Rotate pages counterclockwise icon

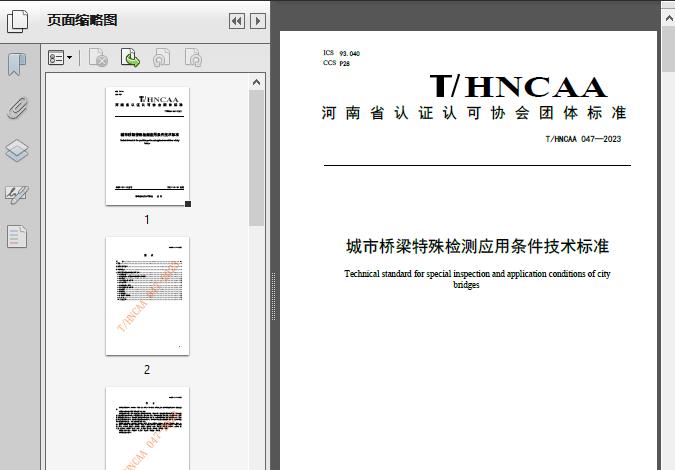pyautogui.click(x=161, y=58)
